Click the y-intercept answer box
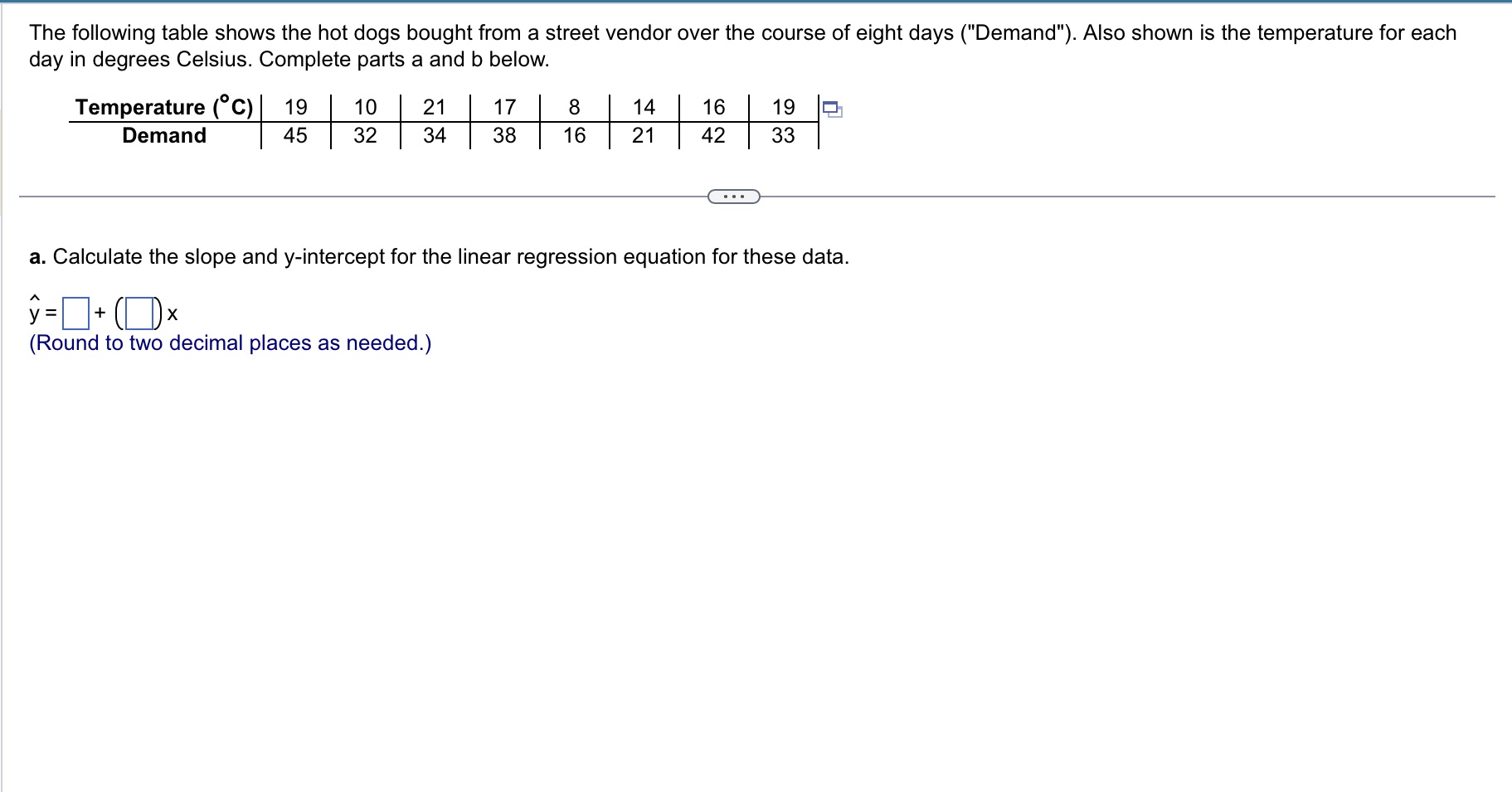Image resolution: width=1512 pixels, height=792 pixels. 75,313
